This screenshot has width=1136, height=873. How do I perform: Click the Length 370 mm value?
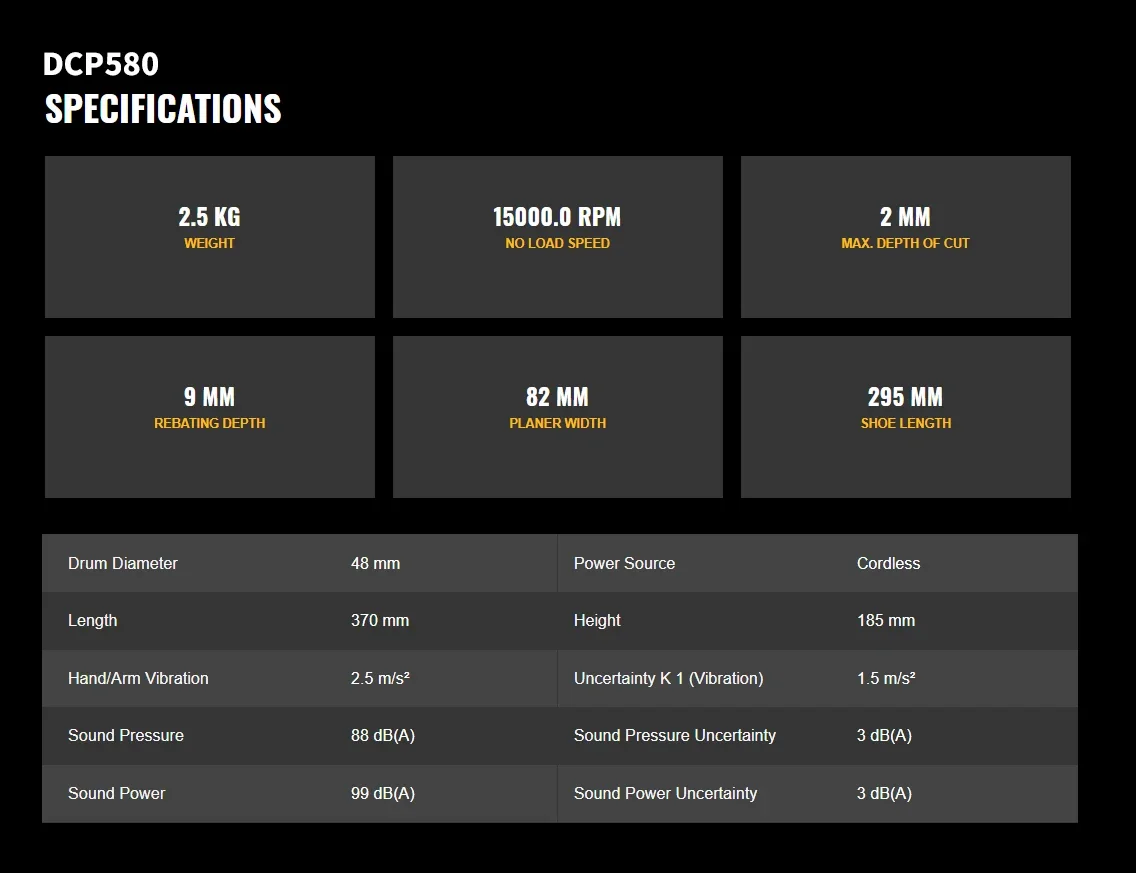pos(380,620)
